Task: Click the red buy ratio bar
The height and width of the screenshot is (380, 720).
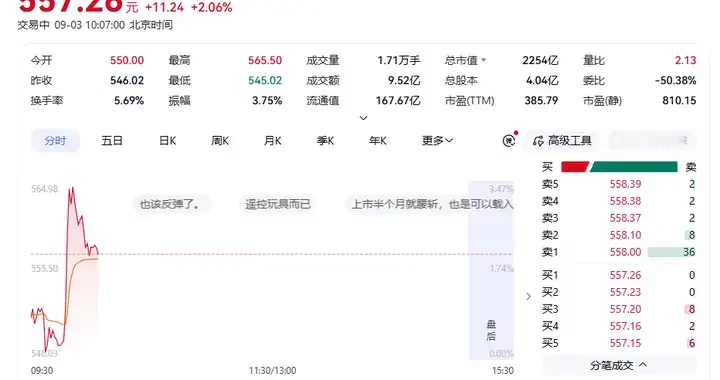Action: click(x=575, y=167)
